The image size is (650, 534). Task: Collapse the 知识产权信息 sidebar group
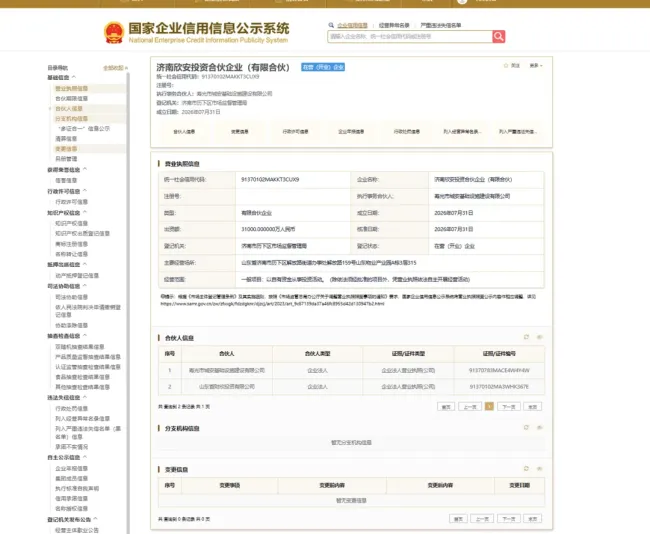tap(85, 213)
